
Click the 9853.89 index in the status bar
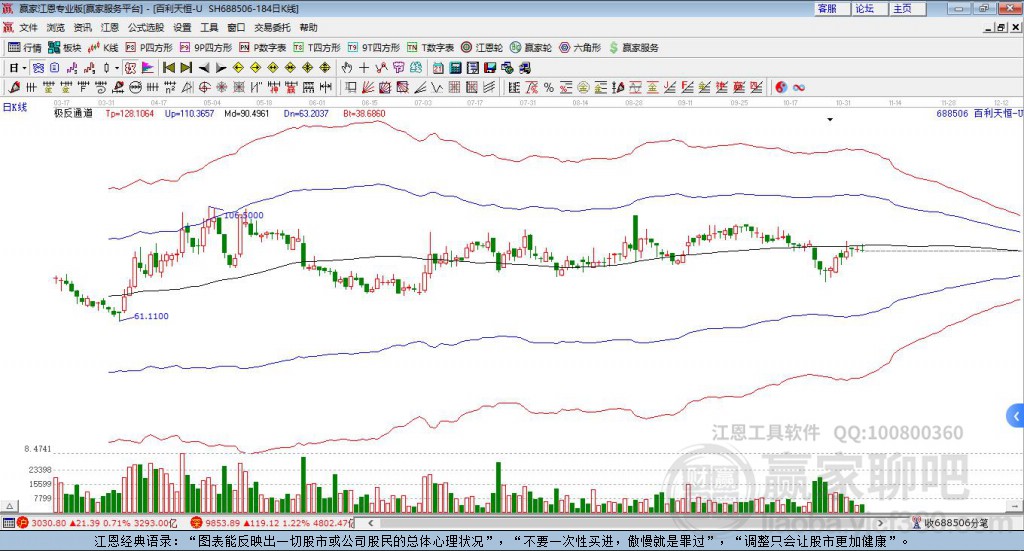223,523
